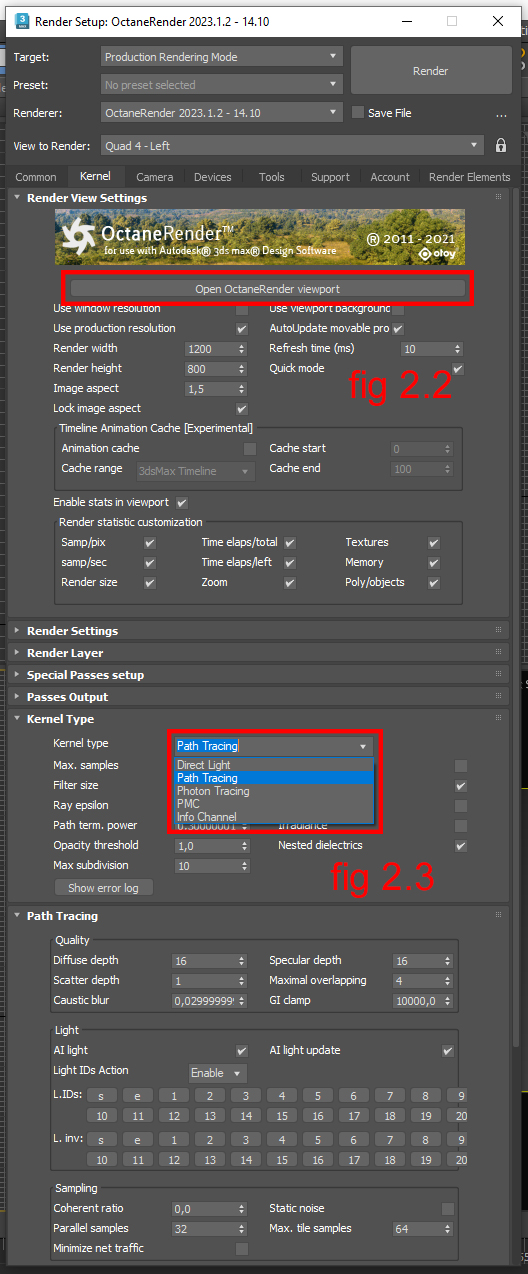Click the Diffuse depth value field

(x=203, y=961)
